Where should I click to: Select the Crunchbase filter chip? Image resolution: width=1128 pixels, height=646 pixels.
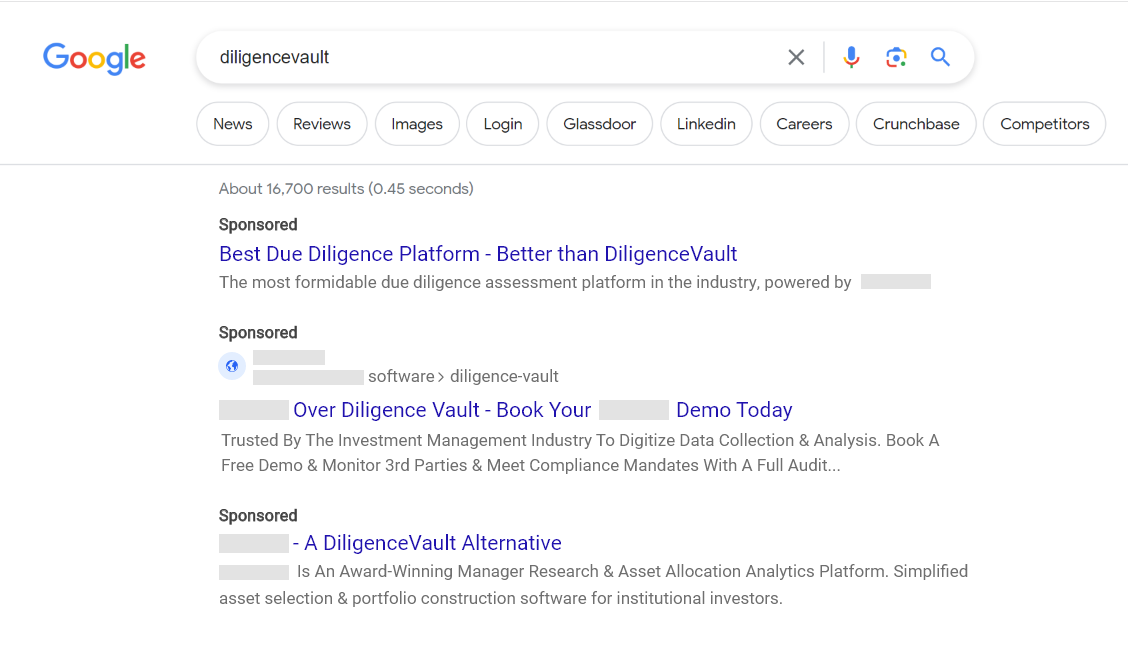(915, 123)
